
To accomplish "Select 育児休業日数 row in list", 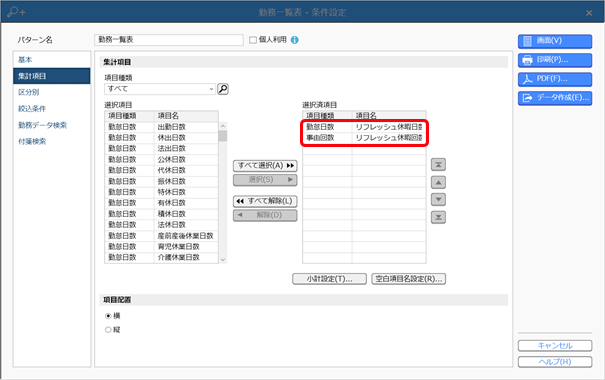I will 161,247.
